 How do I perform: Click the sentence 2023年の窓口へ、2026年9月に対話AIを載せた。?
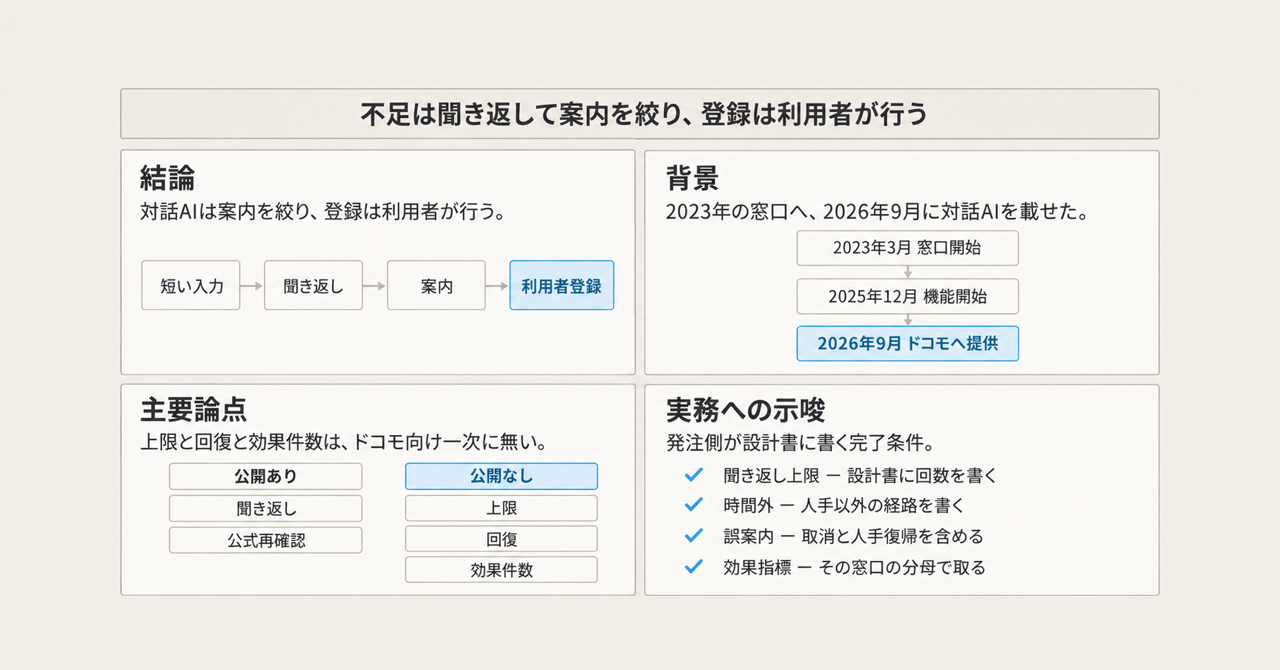(877, 212)
